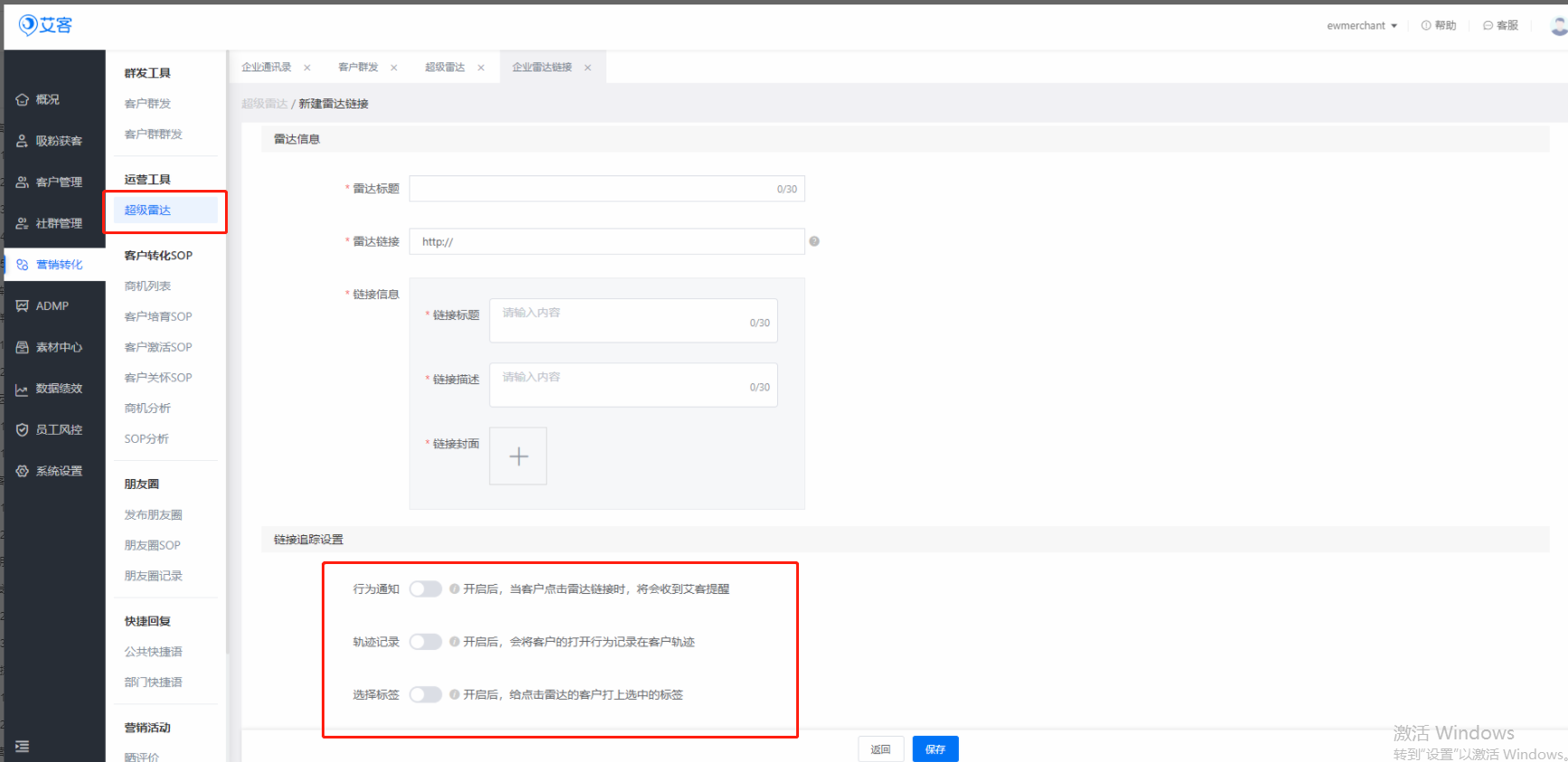Turn on the 轨迹记录 toggle
Viewport: 1568px width, 762px height.
point(425,642)
